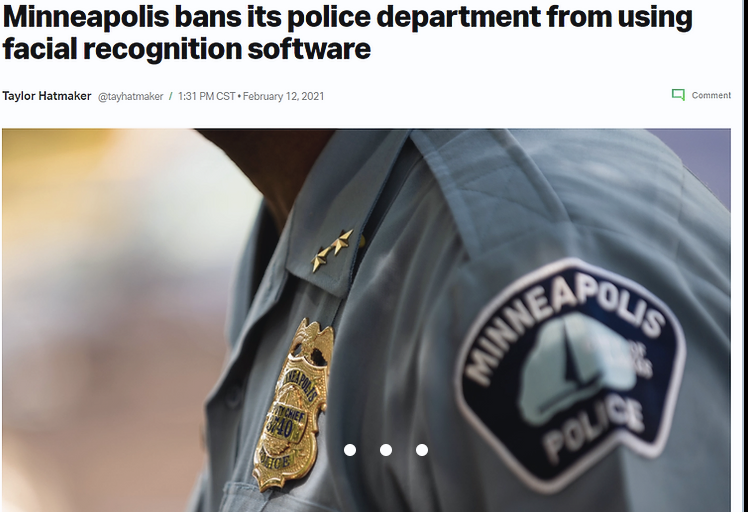This screenshot has height=512, width=748.
Task: Click the green comment speech bubble icon
Action: coord(678,95)
